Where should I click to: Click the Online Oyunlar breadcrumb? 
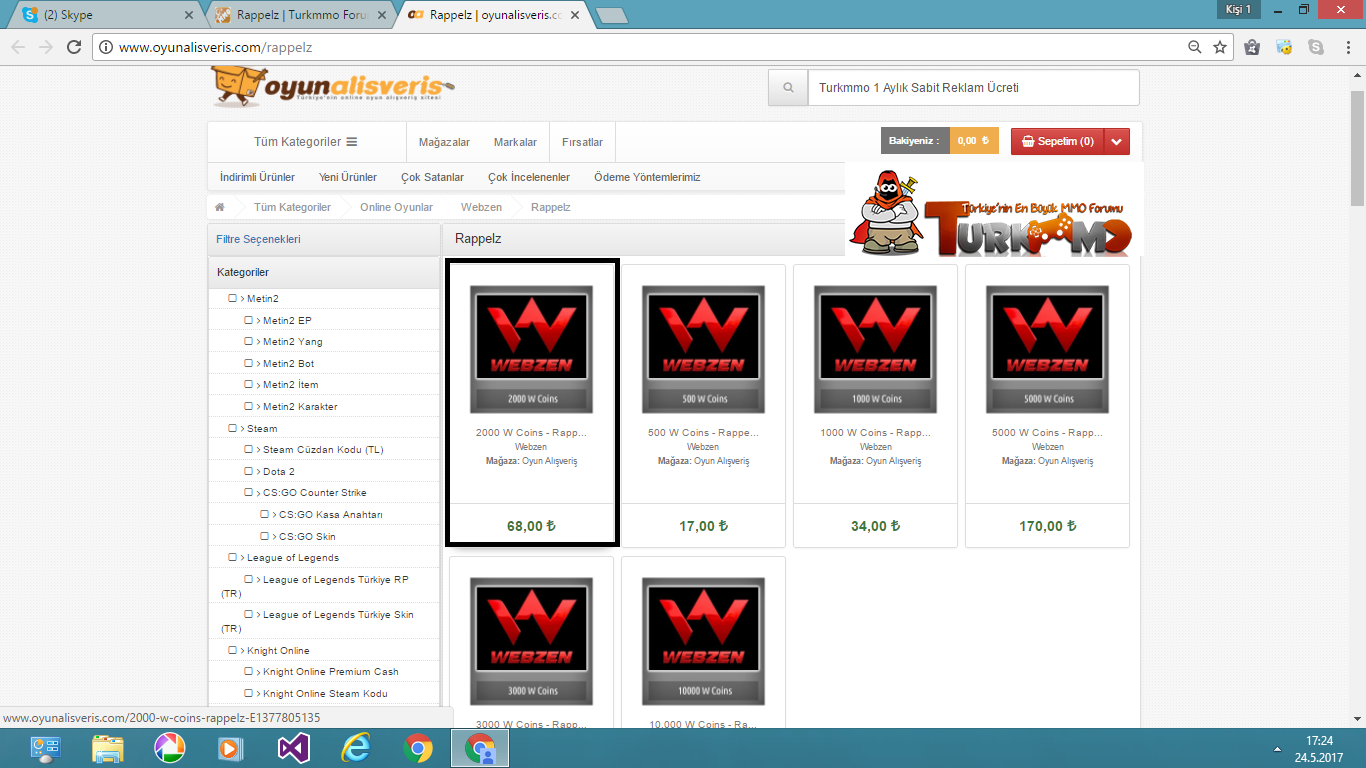coord(396,207)
